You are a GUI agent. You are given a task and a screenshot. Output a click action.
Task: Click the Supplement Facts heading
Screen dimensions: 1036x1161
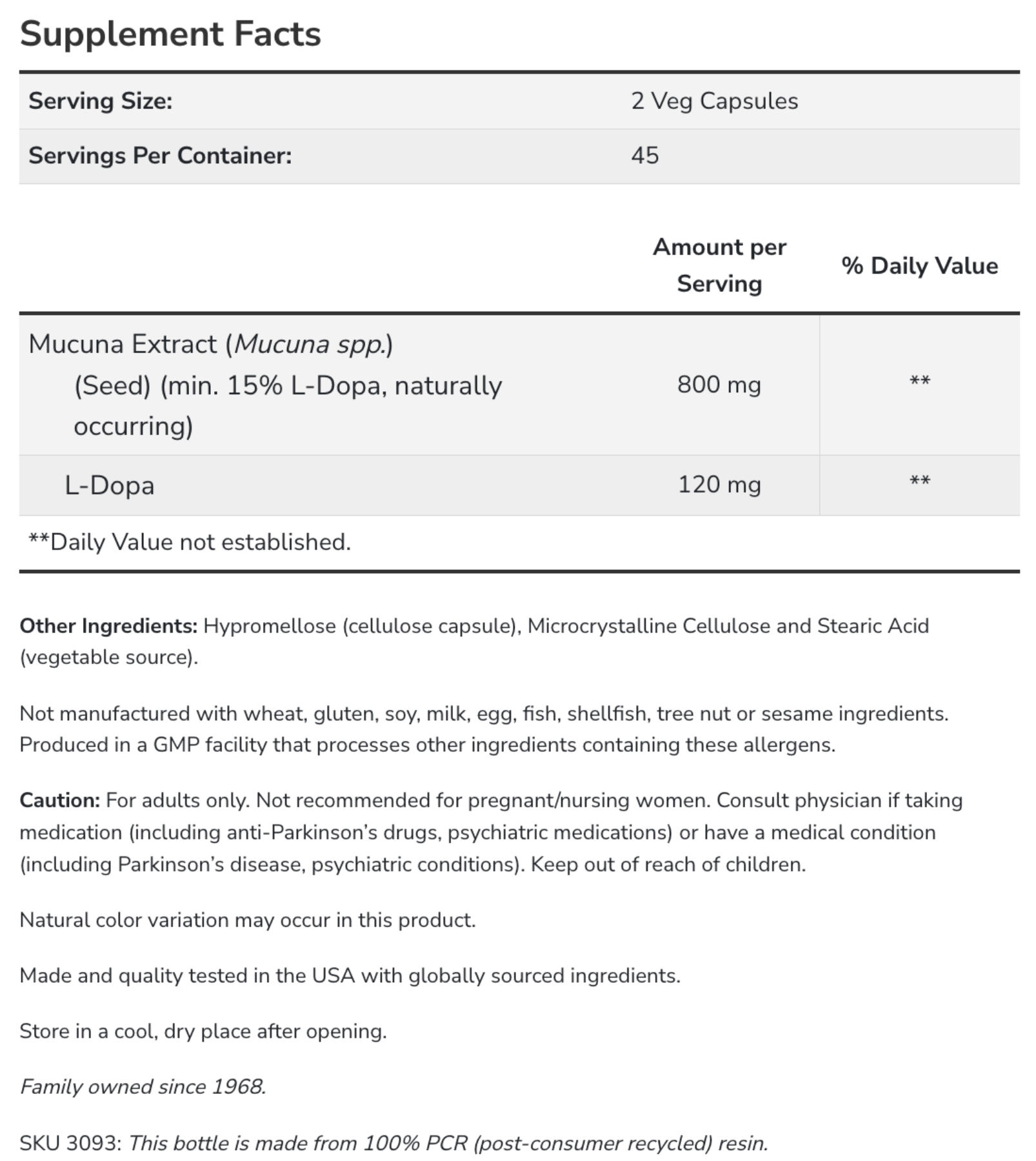[170, 34]
